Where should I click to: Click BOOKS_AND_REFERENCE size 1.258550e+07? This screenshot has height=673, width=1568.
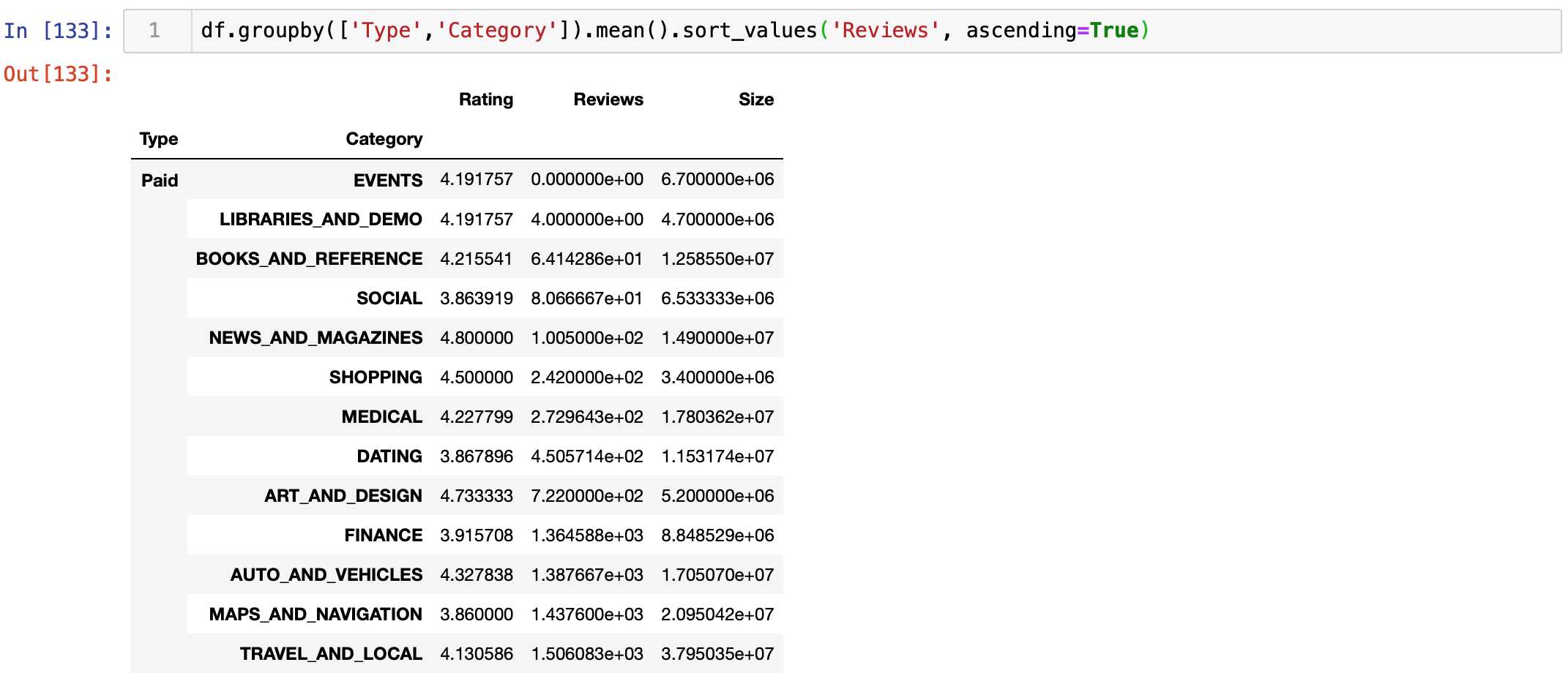(717, 259)
